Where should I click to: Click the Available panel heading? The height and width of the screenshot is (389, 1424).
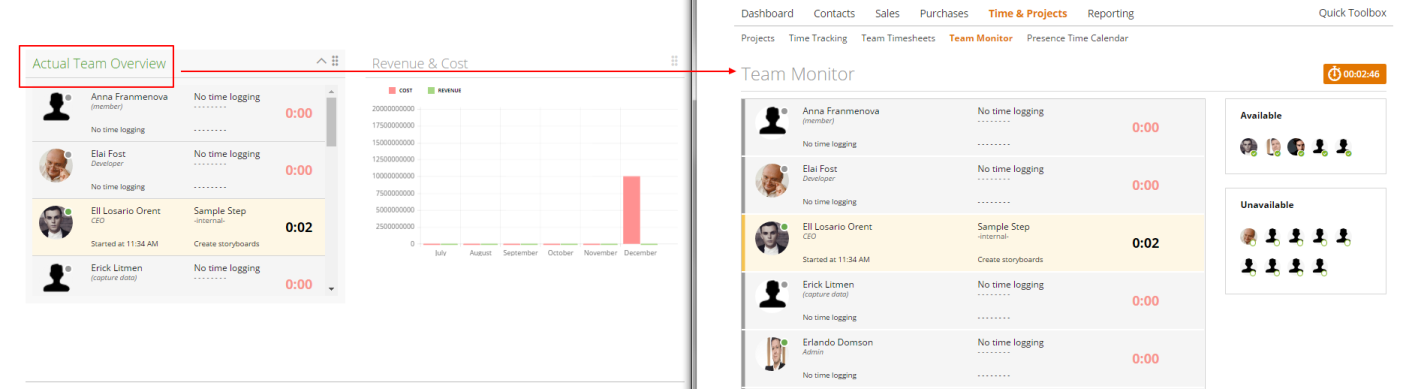point(1260,115)
